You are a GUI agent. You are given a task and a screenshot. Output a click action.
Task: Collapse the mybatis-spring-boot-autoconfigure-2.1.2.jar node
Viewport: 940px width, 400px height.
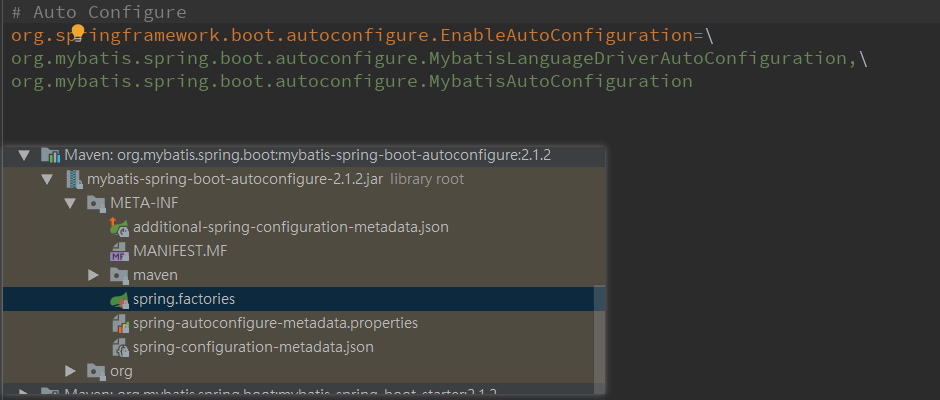coord(47,179)
